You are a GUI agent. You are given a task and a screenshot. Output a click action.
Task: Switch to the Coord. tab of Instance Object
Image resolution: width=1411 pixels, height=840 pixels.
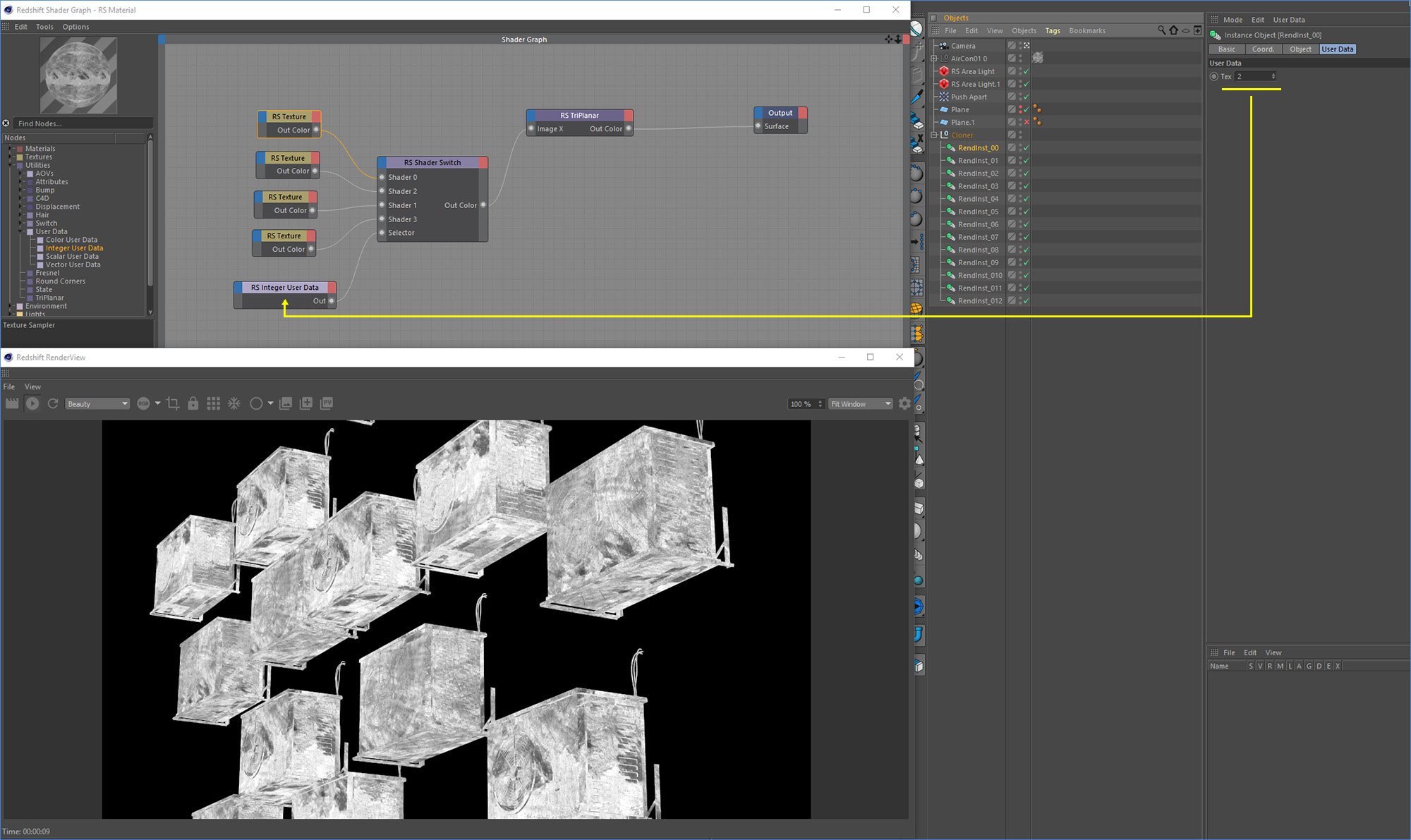(x=1264, y=49)
